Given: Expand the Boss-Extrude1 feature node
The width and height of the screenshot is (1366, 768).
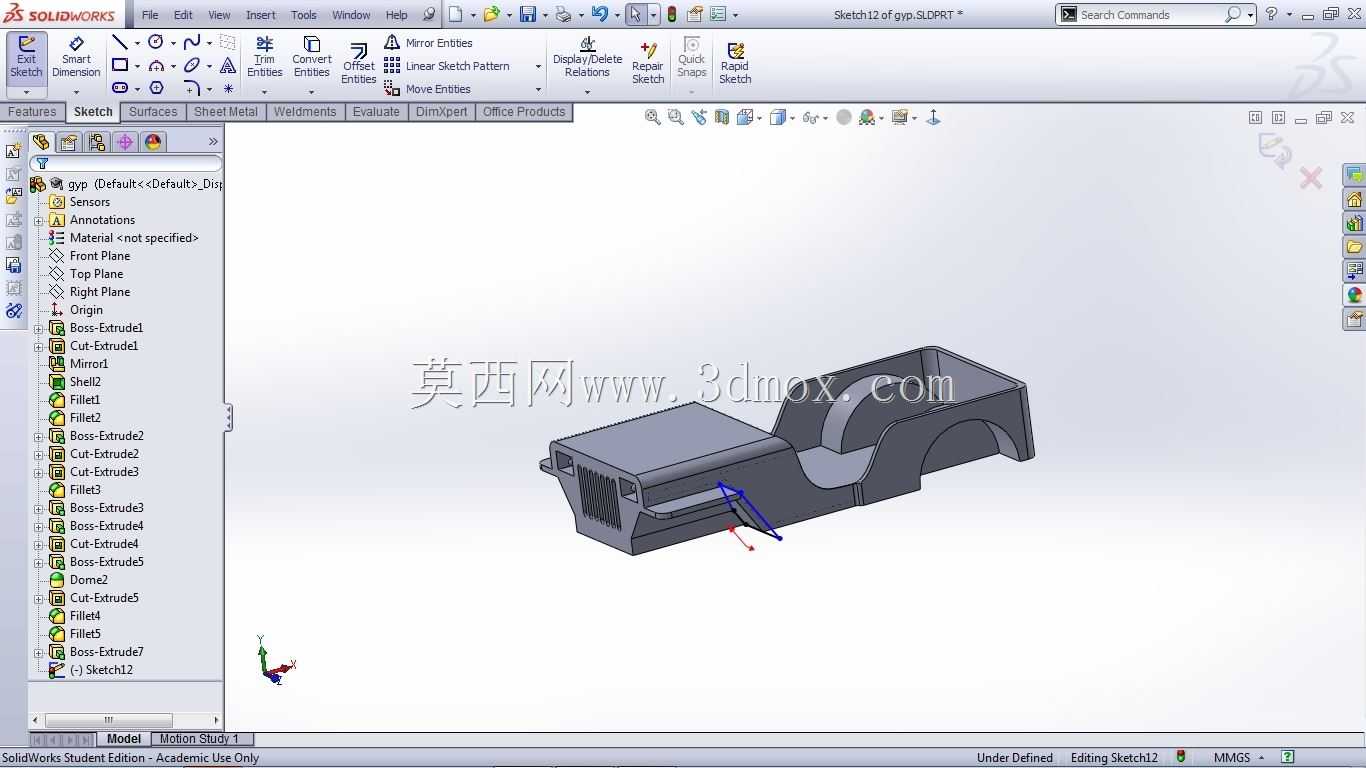Looking at the screenshot, I should [39, 329].
